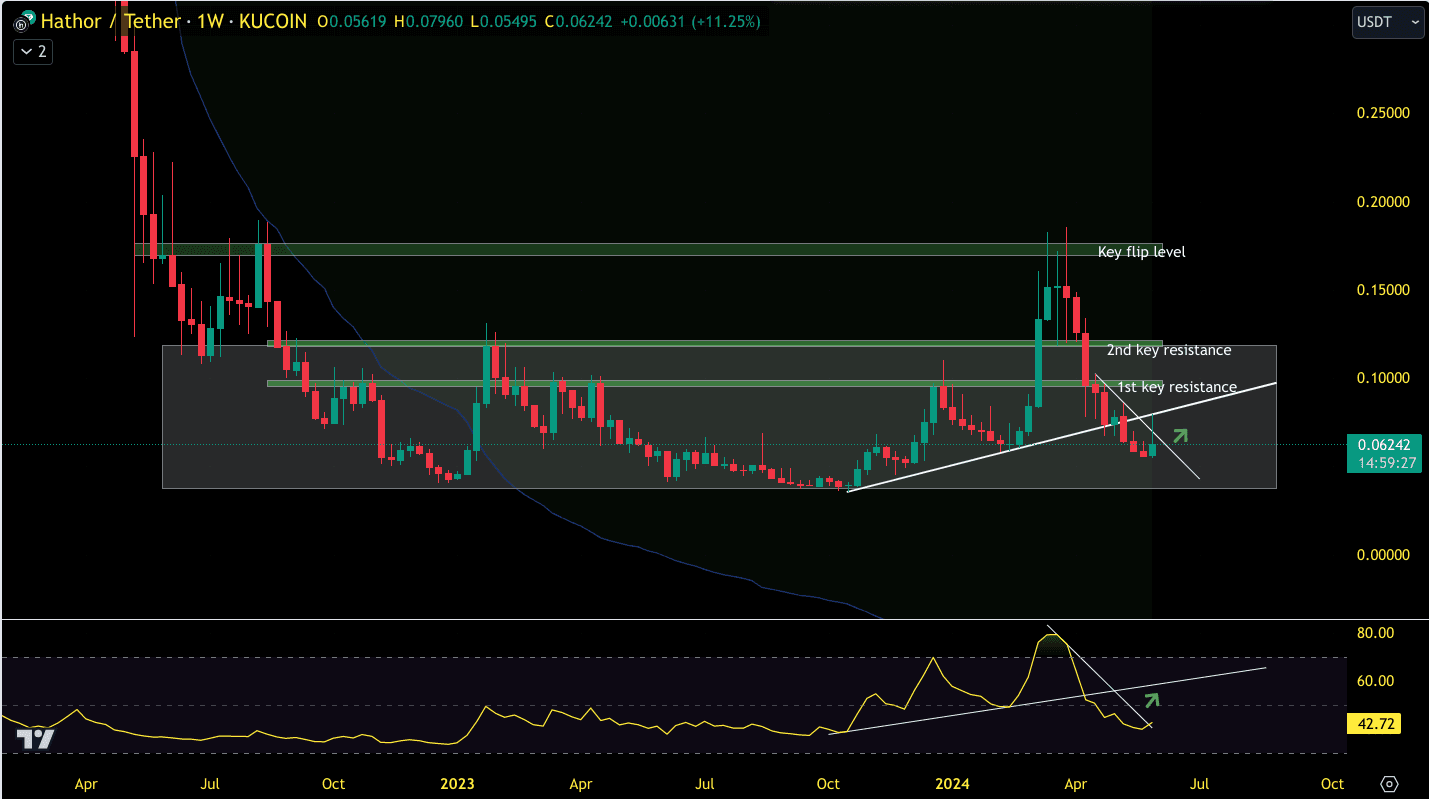Click the 2023 label on time axis
Screen dimensions: 1429x799
(x=457, y=784)
